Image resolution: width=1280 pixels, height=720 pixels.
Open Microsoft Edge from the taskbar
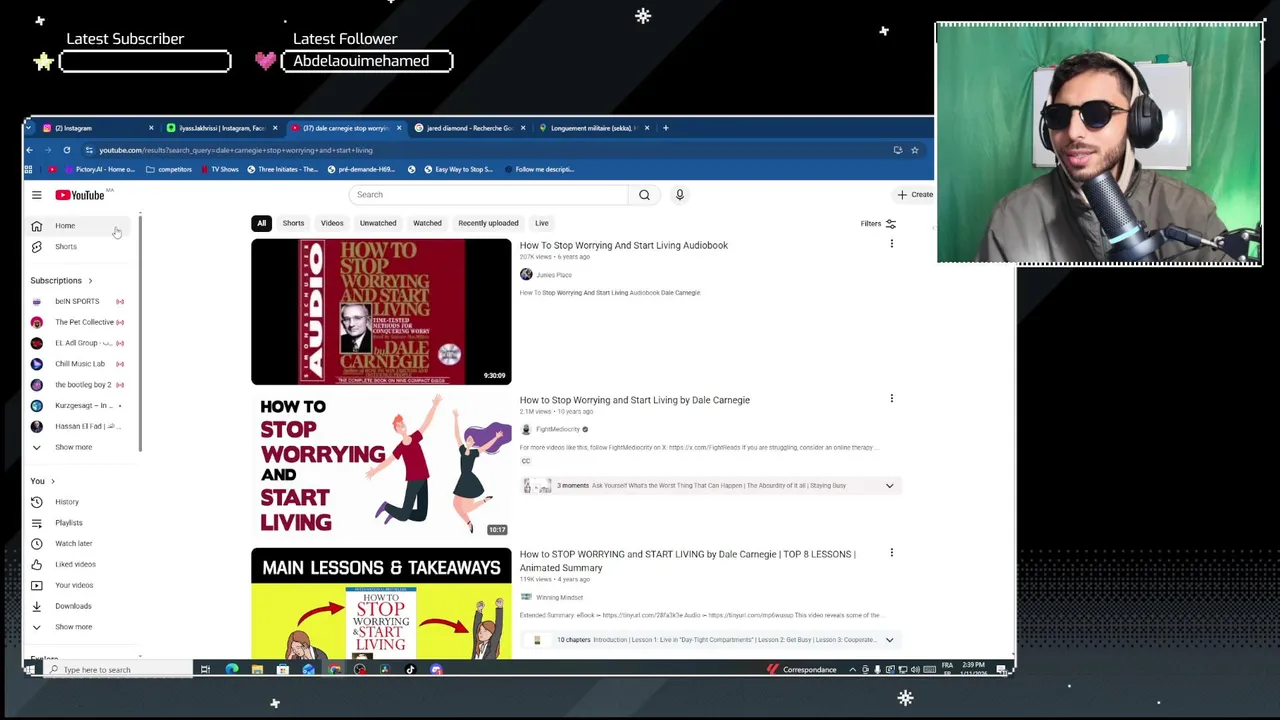pyautogui.click(x=232, y=670)
